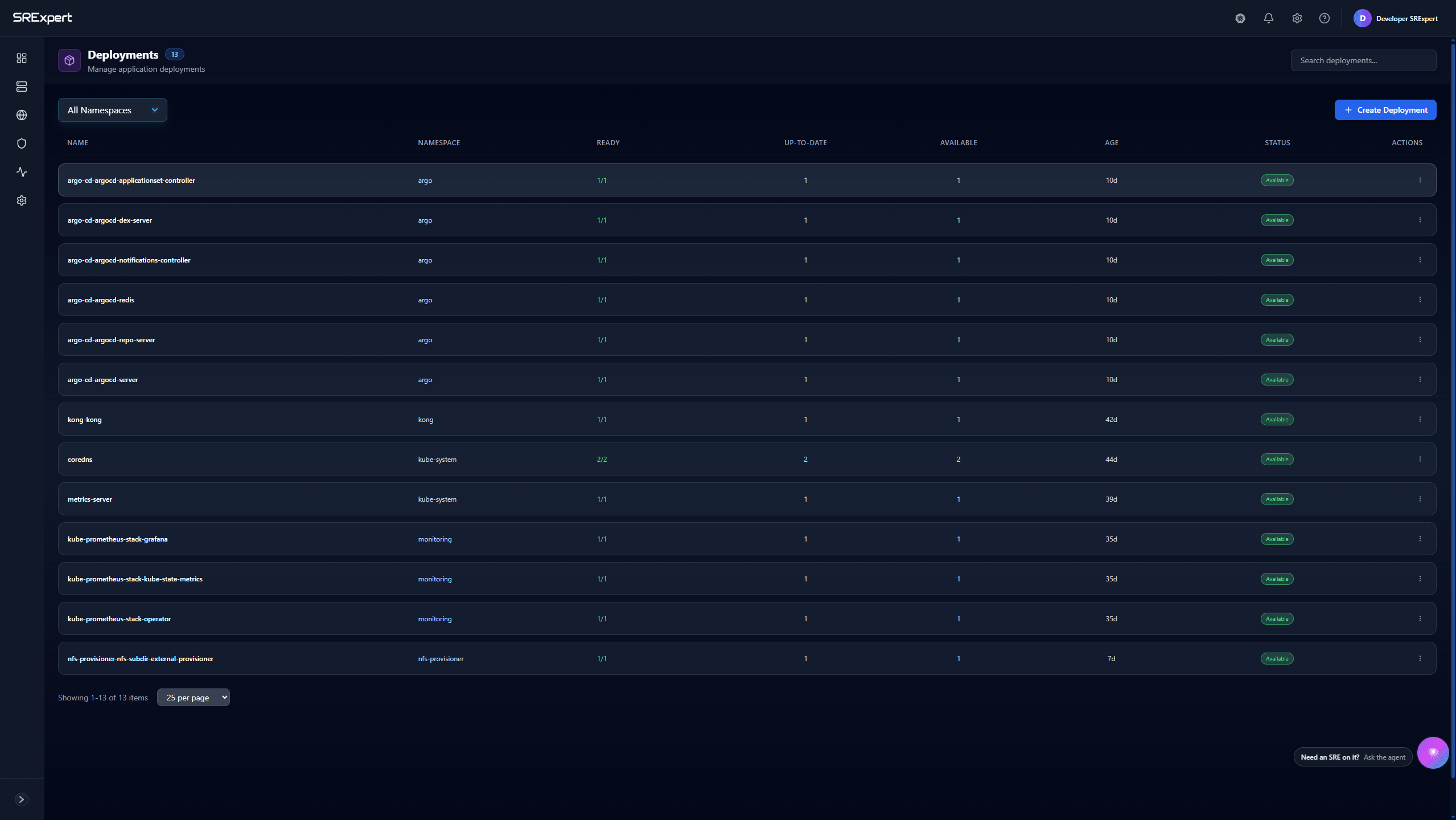Open actions menu for argo-cd-argocd-repo-server
Image resolution: width=1456 pixels, height=820 pixels.
pos(1420,339)
